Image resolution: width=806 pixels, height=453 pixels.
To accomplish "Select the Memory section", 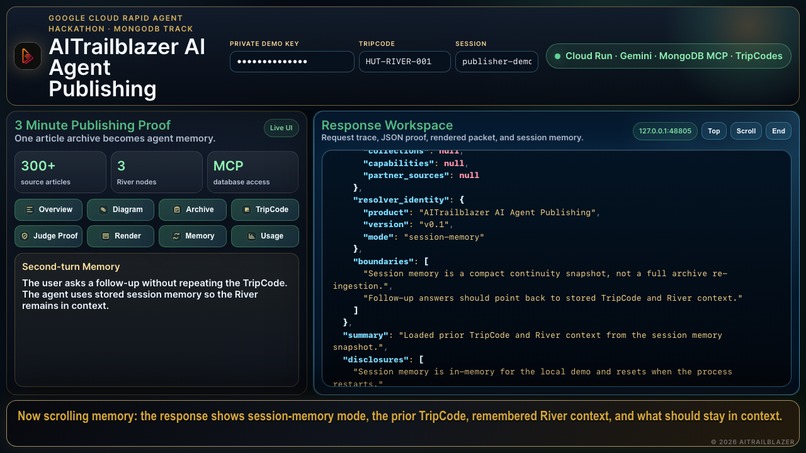I will point(192,236).
